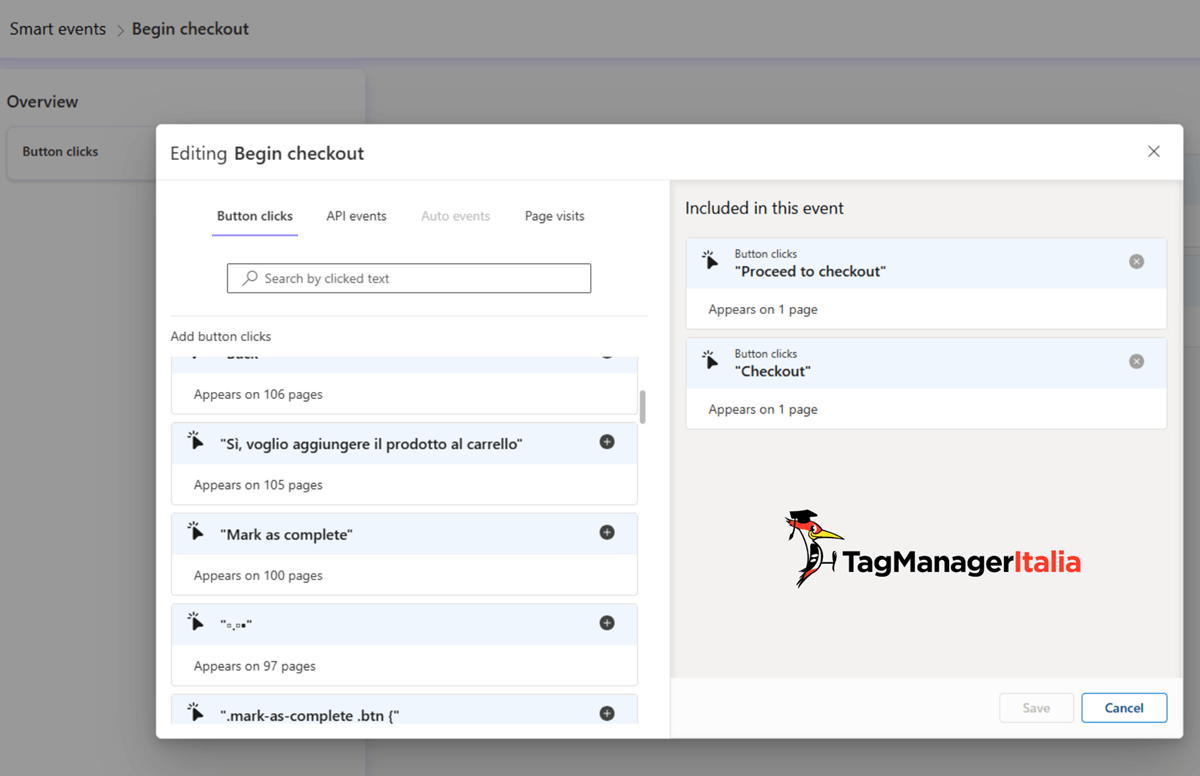Click the Cancel button
The width and height of the screenshot is (1200, 776).
point(1124,707)
